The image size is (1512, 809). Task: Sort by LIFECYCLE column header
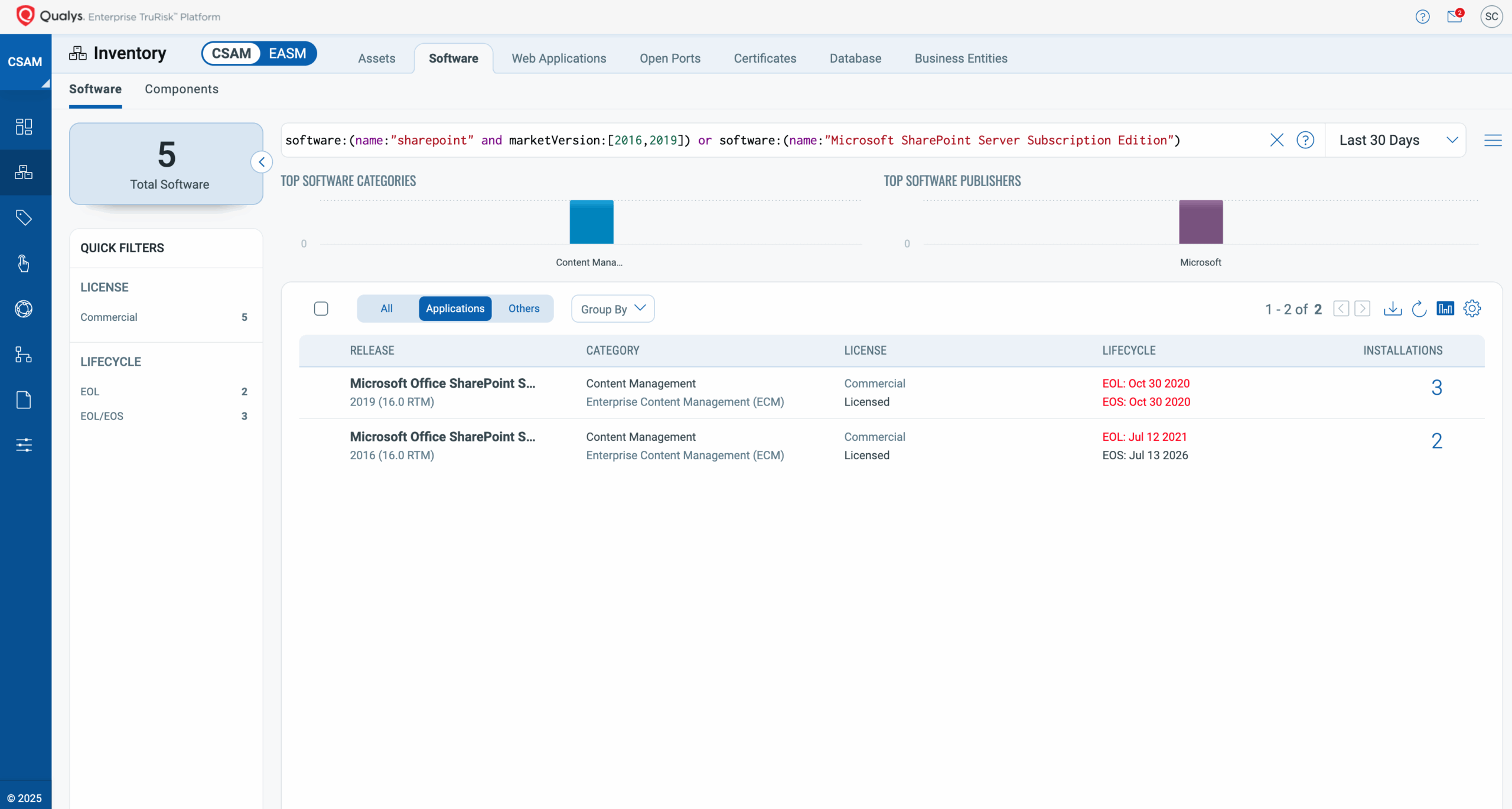[x=1129, y=350]
